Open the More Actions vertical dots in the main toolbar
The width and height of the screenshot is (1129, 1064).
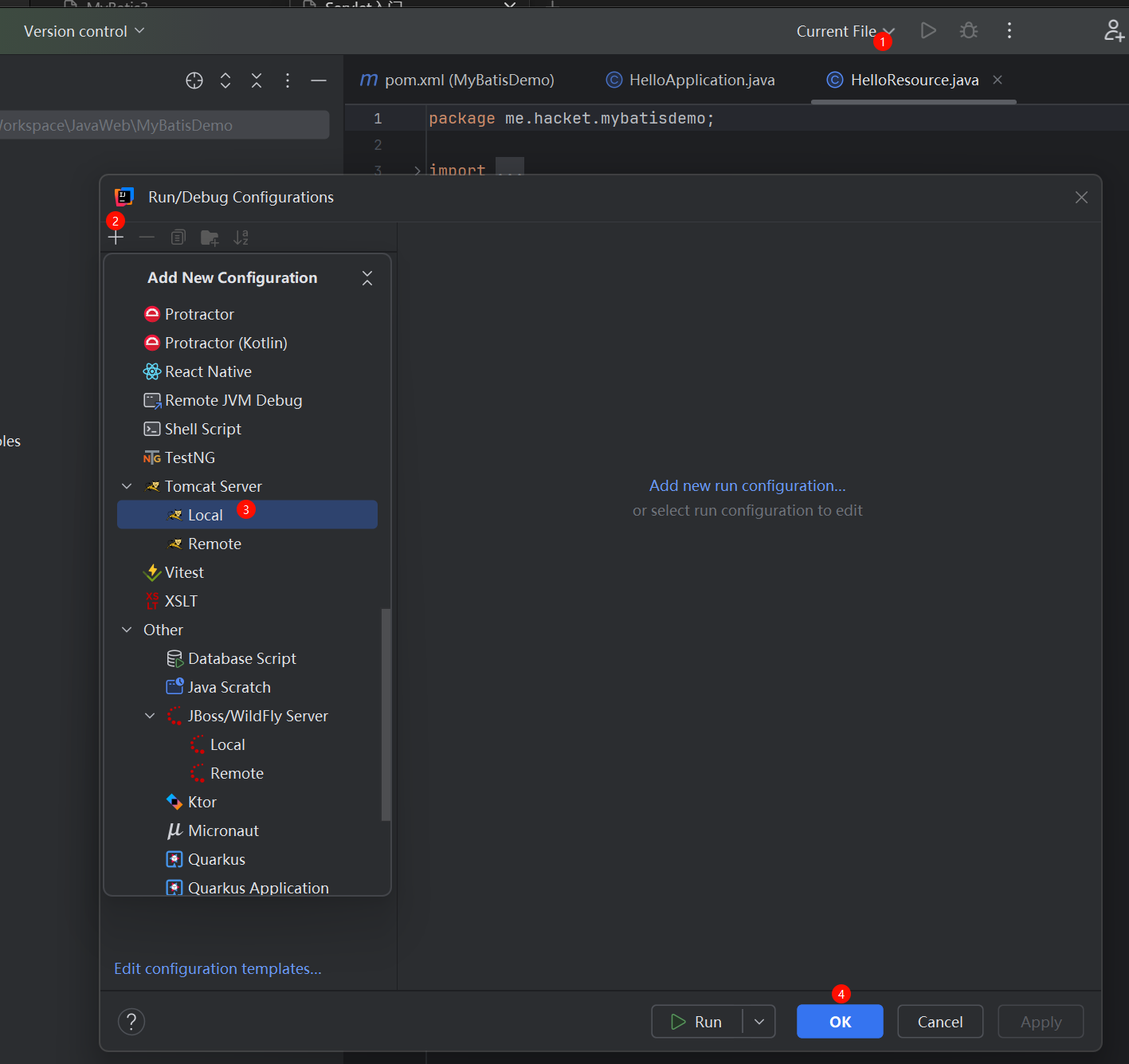(1009, 30)
